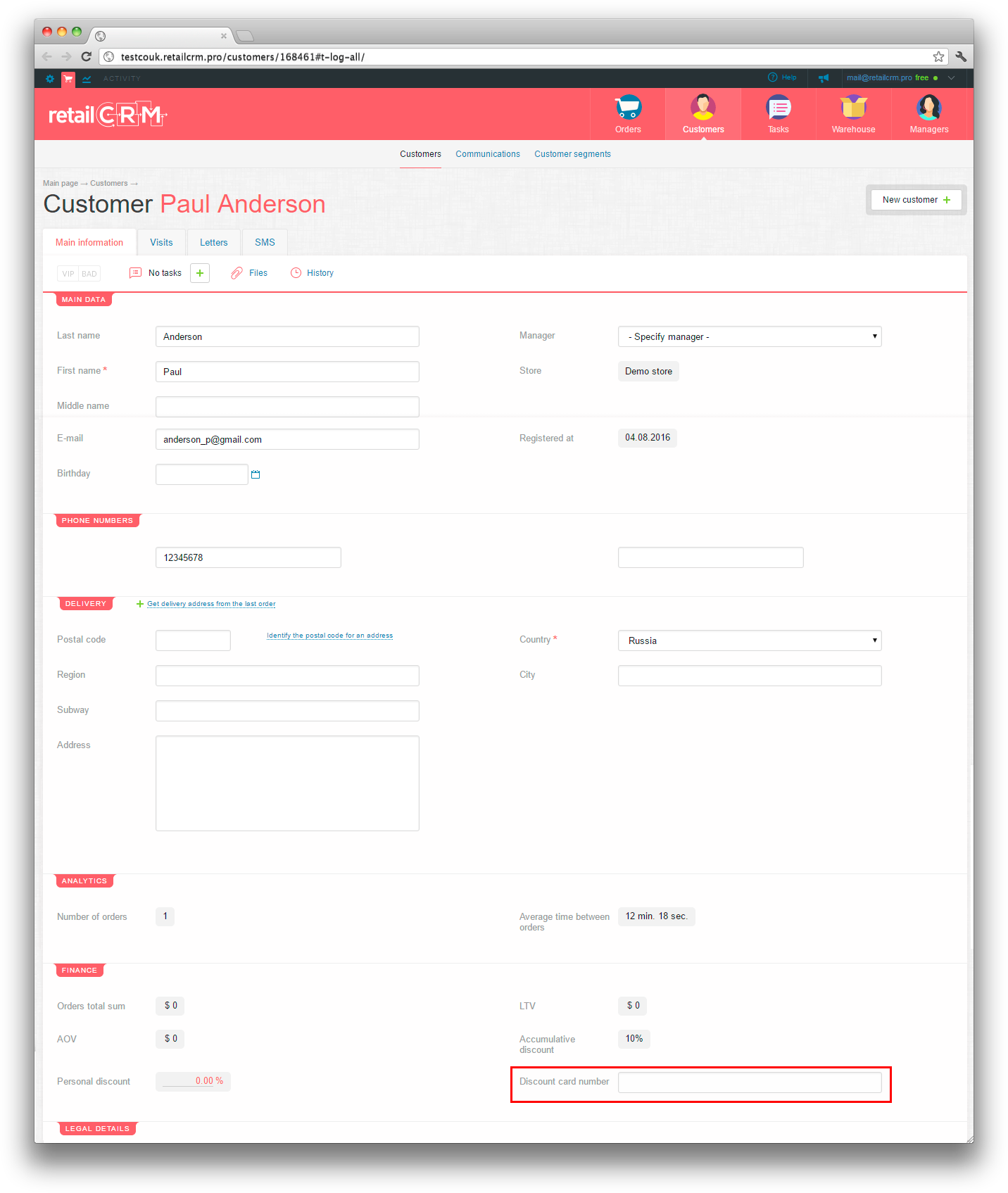The height and width of the screenshot is (1193, 1008).
Task: Go to the Tasks section
Action: point(779,114)
